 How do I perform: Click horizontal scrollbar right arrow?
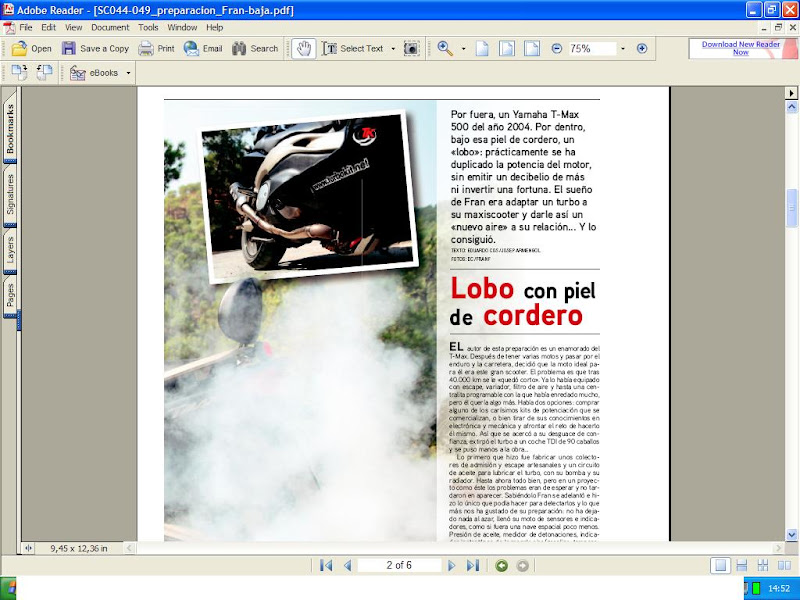pos(778,548)
